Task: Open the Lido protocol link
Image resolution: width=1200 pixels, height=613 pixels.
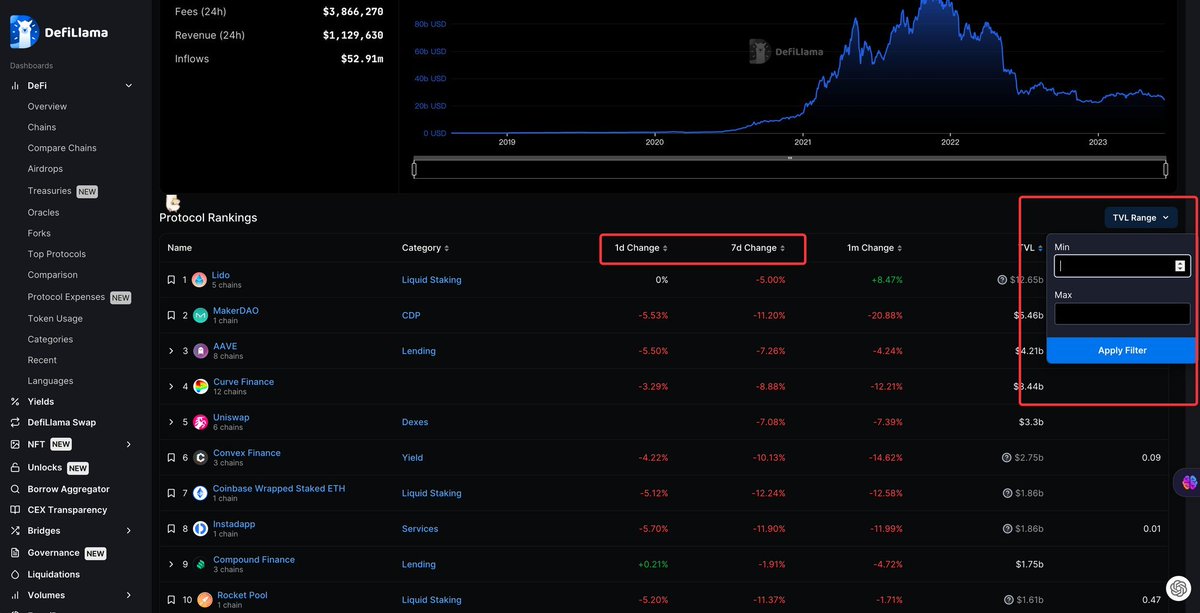Action: click(220, 275)
